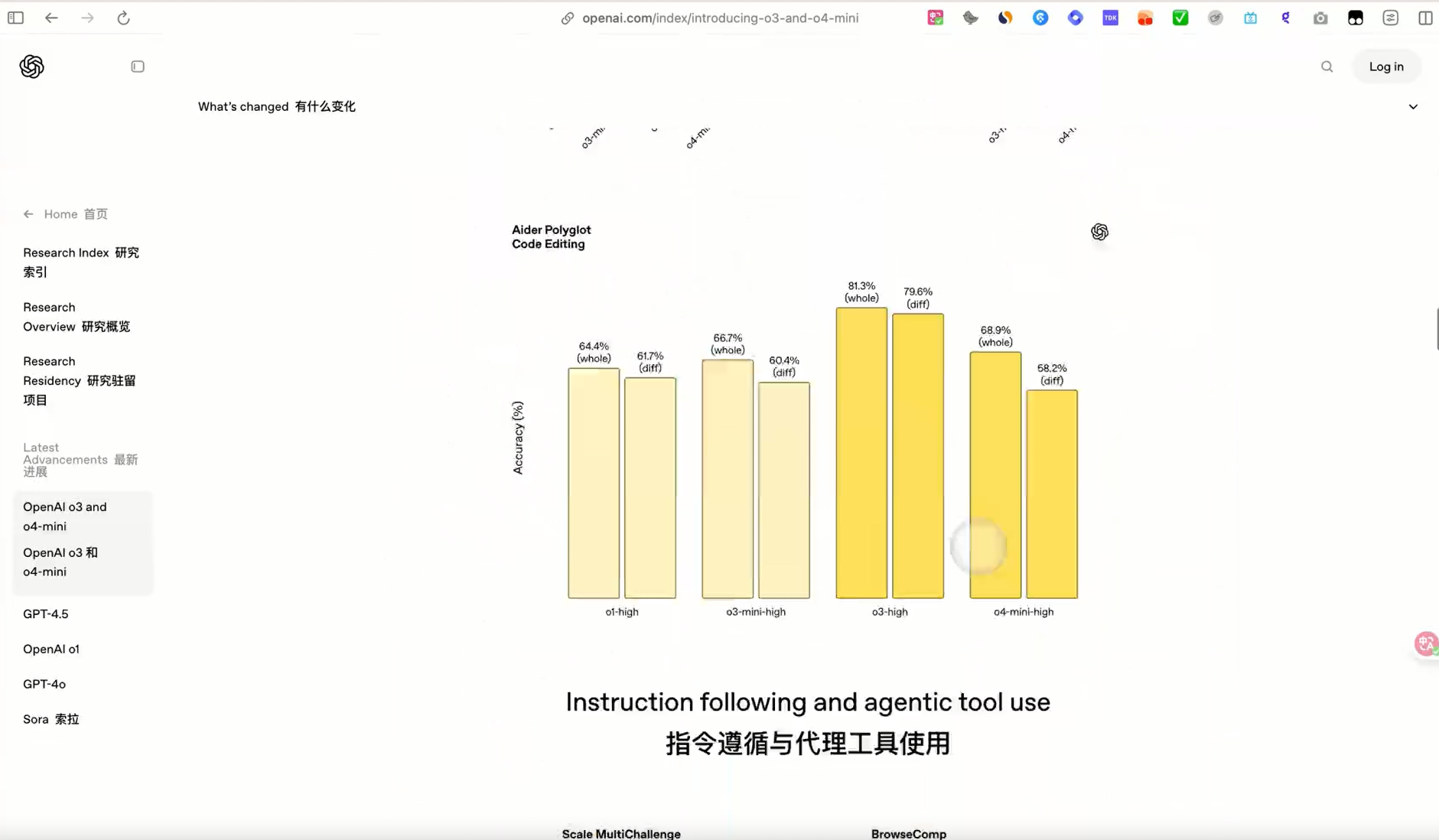Open GPT-4o page from sidebar
The height and width of the screenshot is (840, 1439).
click(44, 684)
